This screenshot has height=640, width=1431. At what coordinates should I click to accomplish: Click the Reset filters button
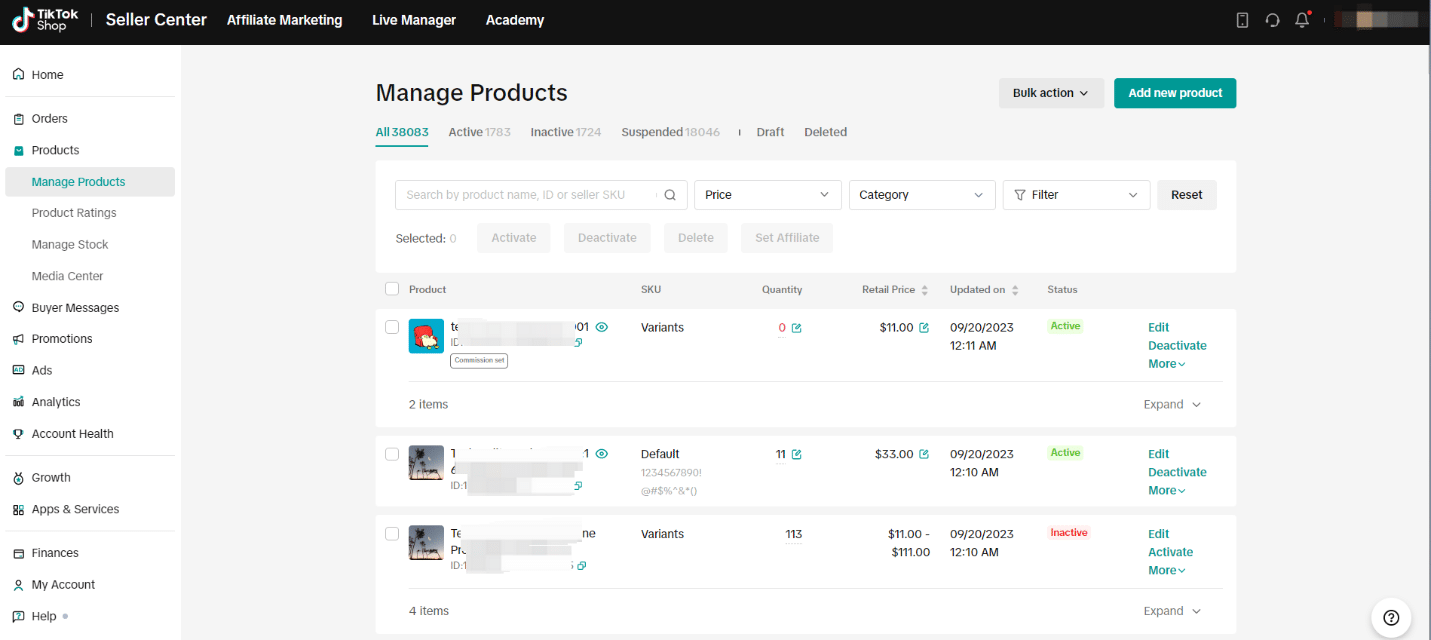click(1186, 195)
